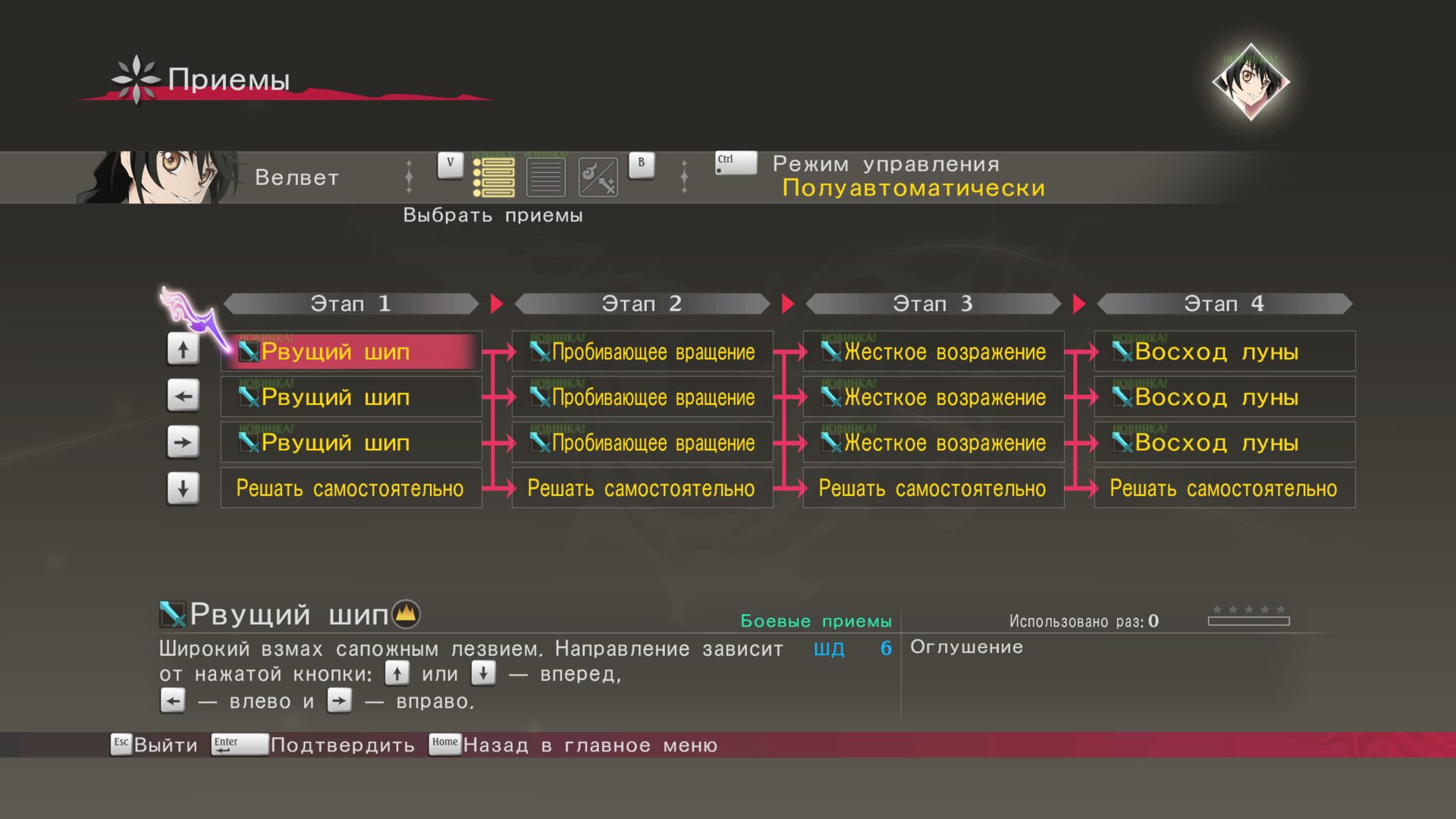The width and height of the screenshot is (1456, 819).
Task: Select Решать самостоятельно under Этап 3
Action: pyautogui.click(x=933, y=488)
